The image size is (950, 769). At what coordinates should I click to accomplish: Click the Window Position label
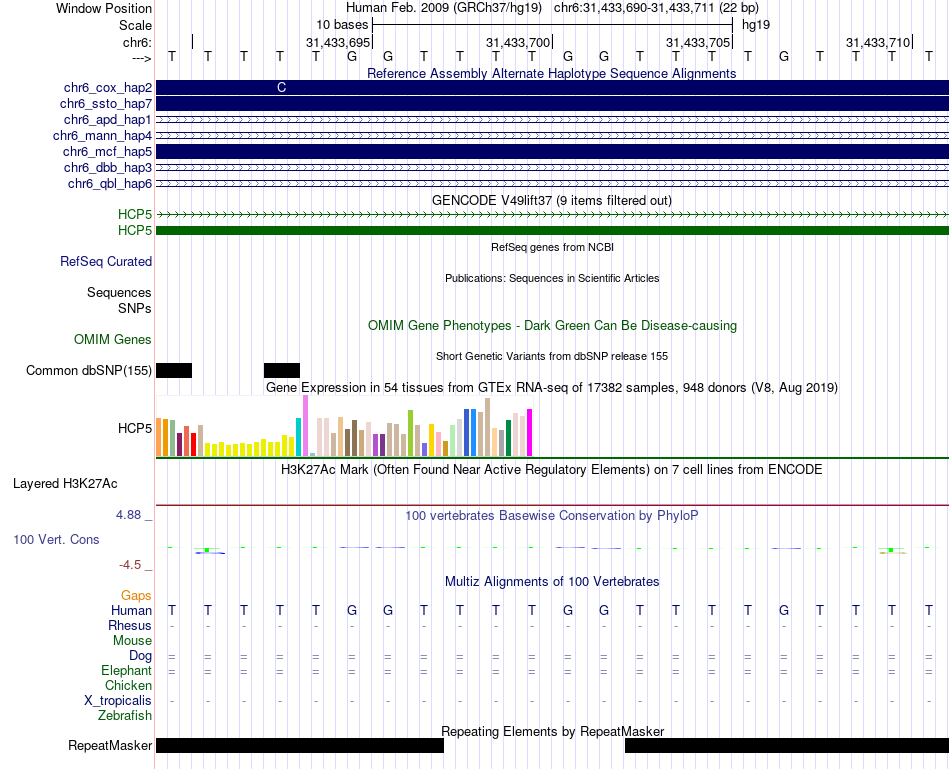(x=104, y=8)
